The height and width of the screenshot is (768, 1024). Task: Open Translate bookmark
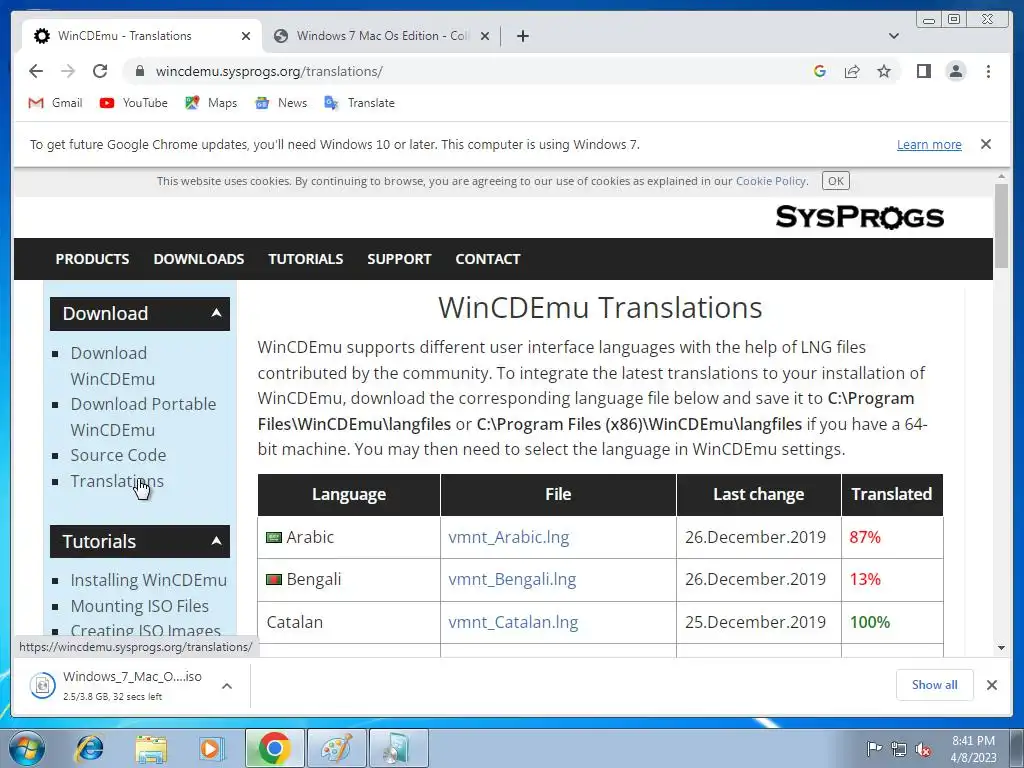coord(359,103)
